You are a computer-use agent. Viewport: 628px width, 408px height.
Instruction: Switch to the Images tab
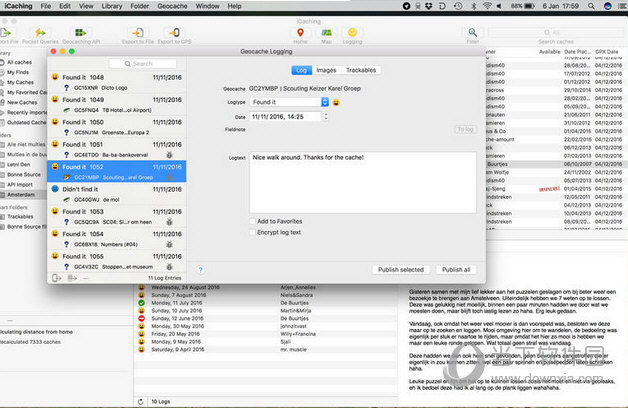(x=326, y=70)
